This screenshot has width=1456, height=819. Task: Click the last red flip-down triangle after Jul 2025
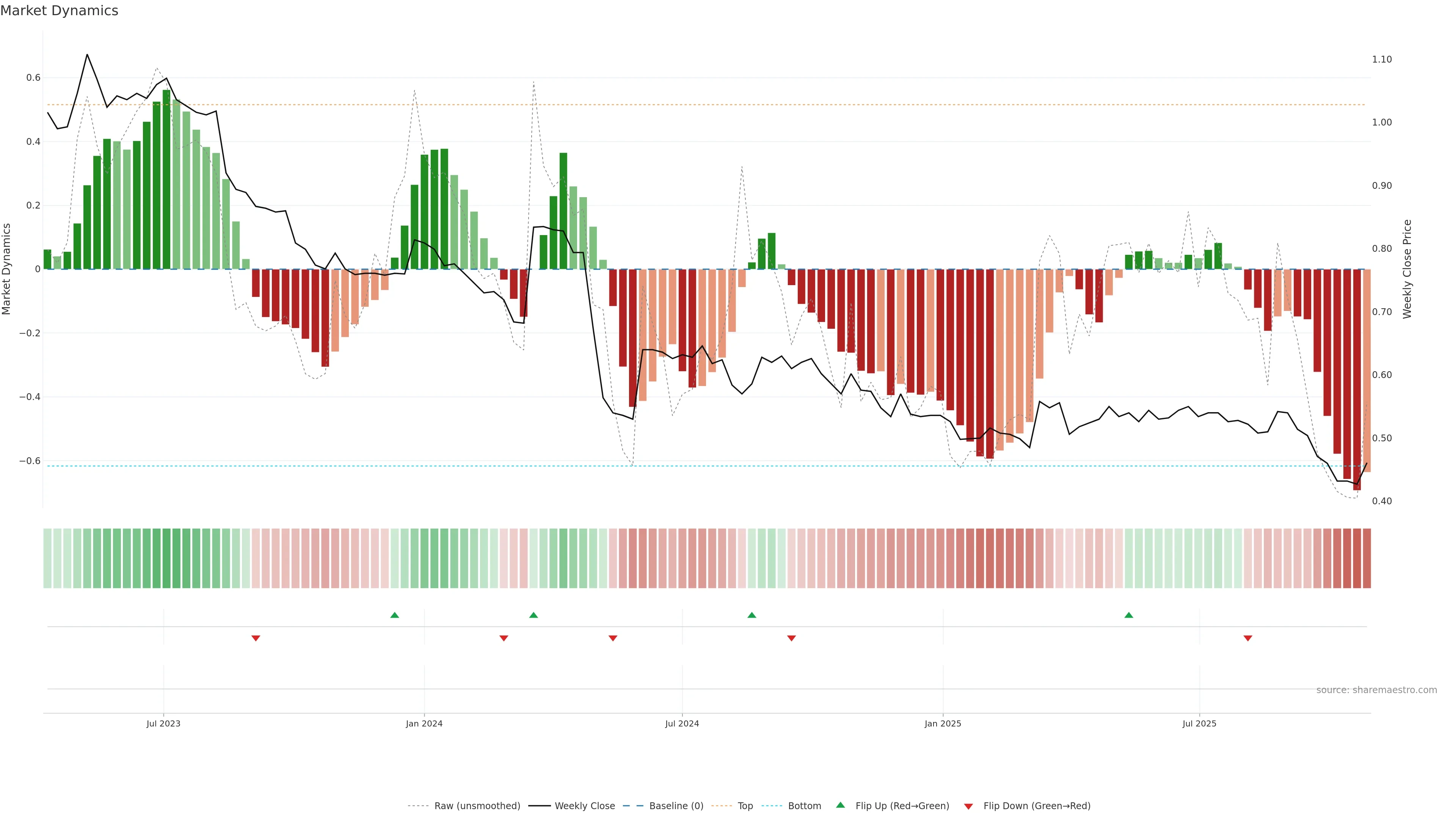[1247, 638]
